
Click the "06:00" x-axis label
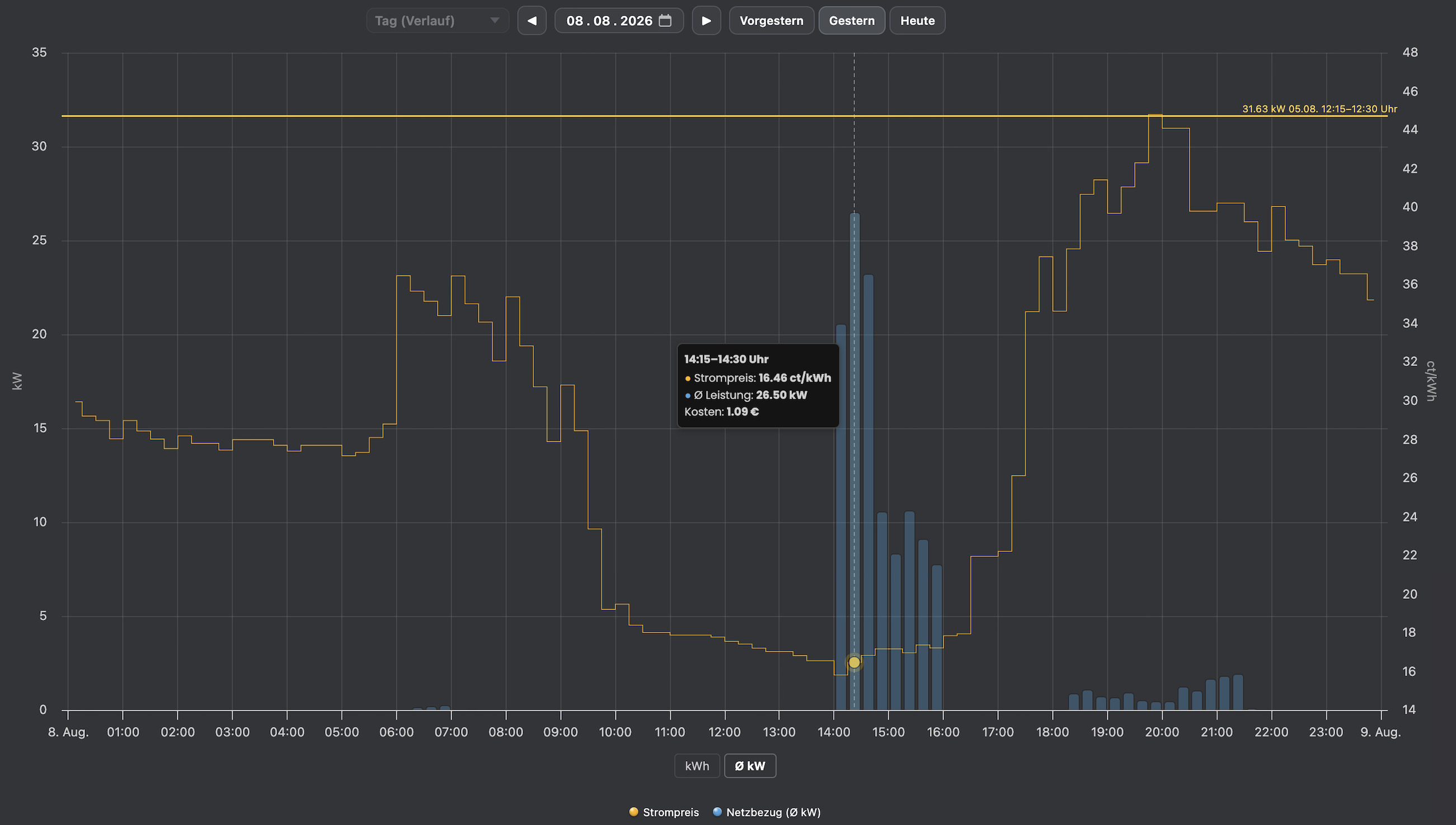(396, 732)
